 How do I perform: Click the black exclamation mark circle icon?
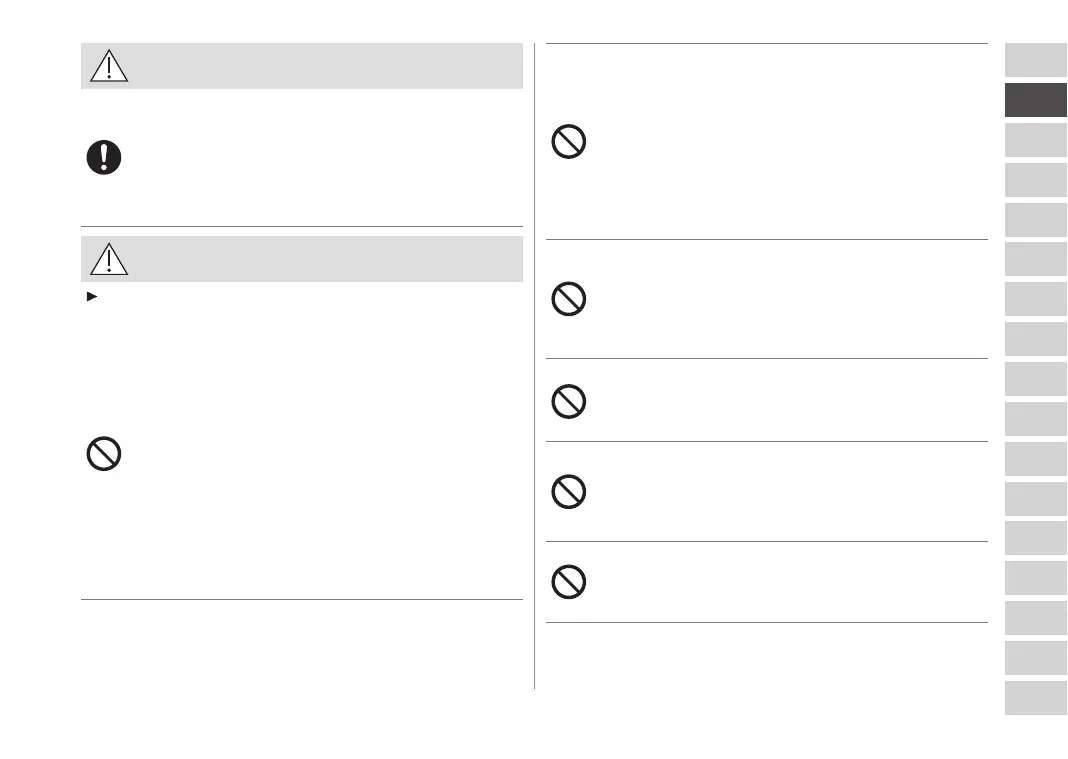[103, 158]
